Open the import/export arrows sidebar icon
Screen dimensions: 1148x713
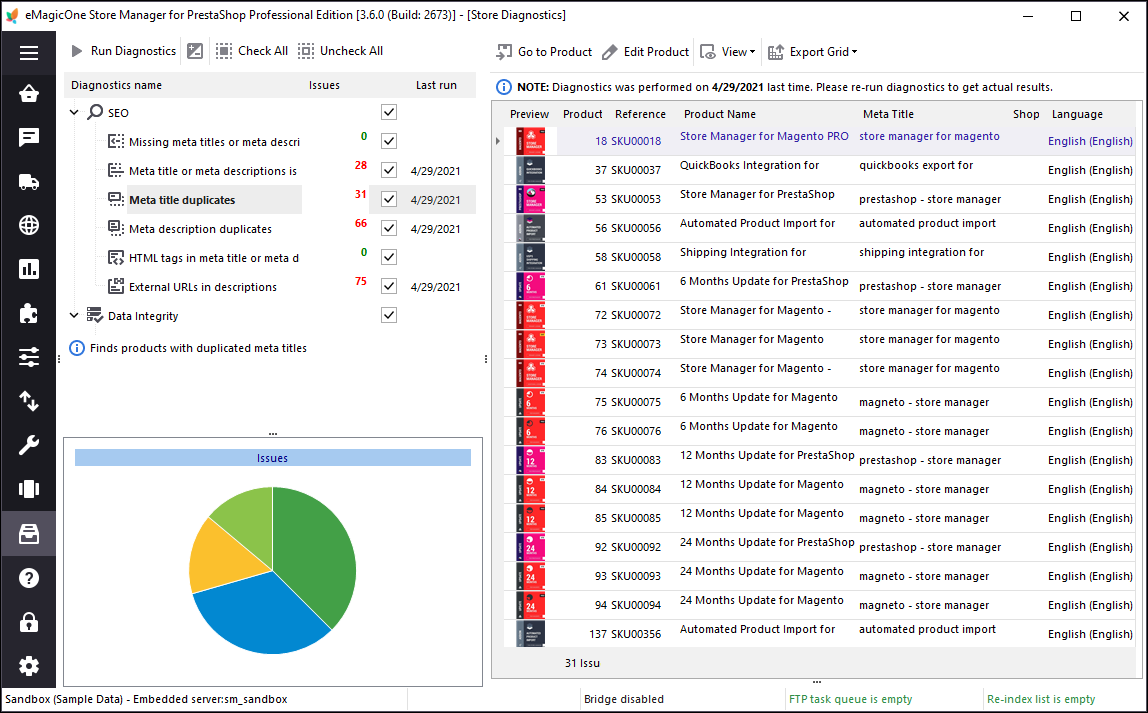pos(29,401)
